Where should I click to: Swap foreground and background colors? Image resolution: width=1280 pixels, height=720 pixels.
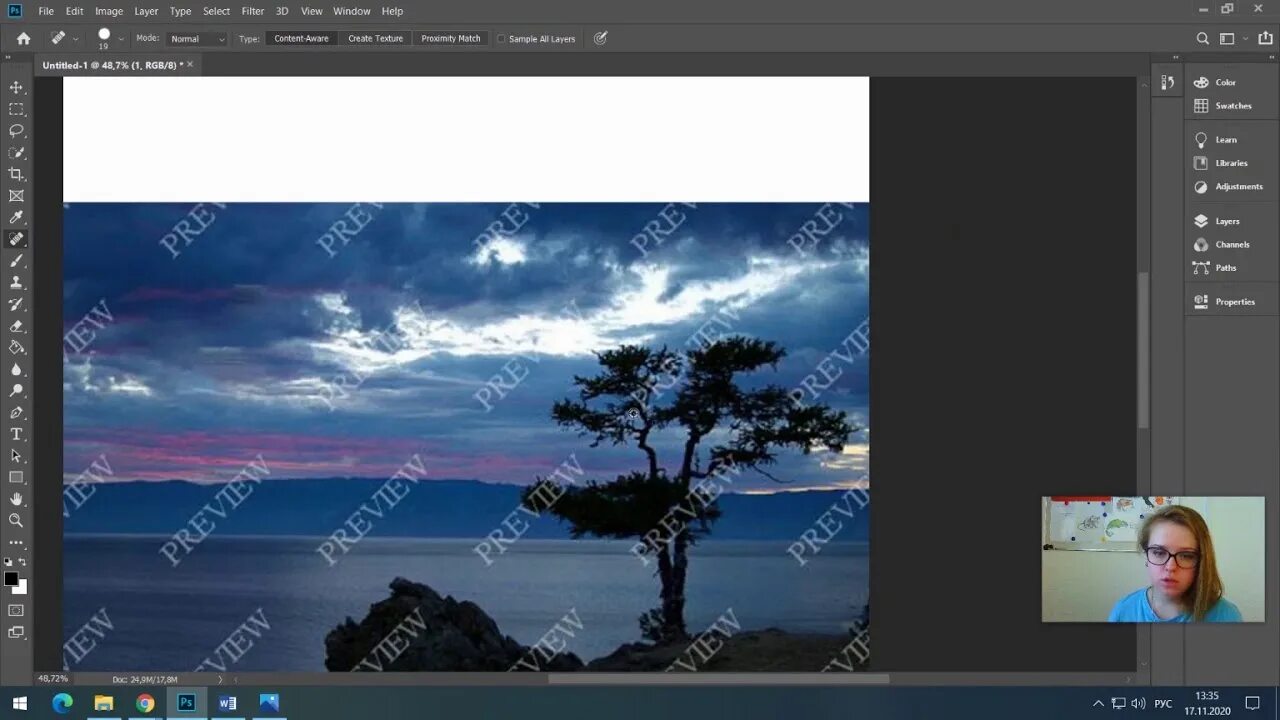coord(23,563)
